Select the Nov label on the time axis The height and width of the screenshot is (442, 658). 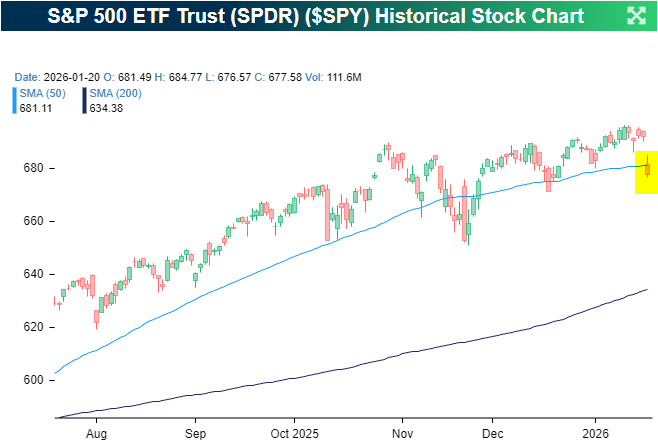401,436
